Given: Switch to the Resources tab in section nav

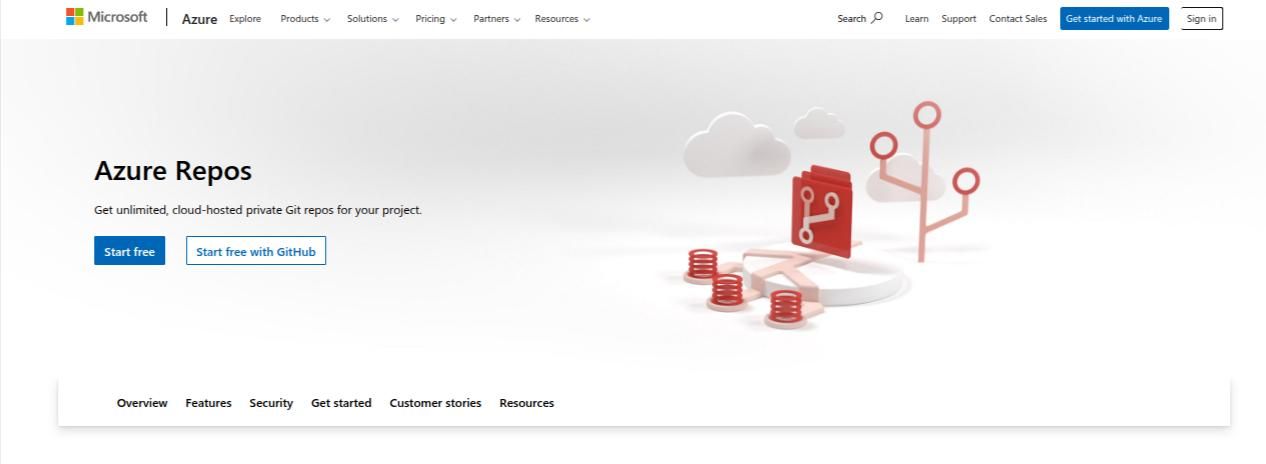Looking at the screenshot, I should point(526,403).
